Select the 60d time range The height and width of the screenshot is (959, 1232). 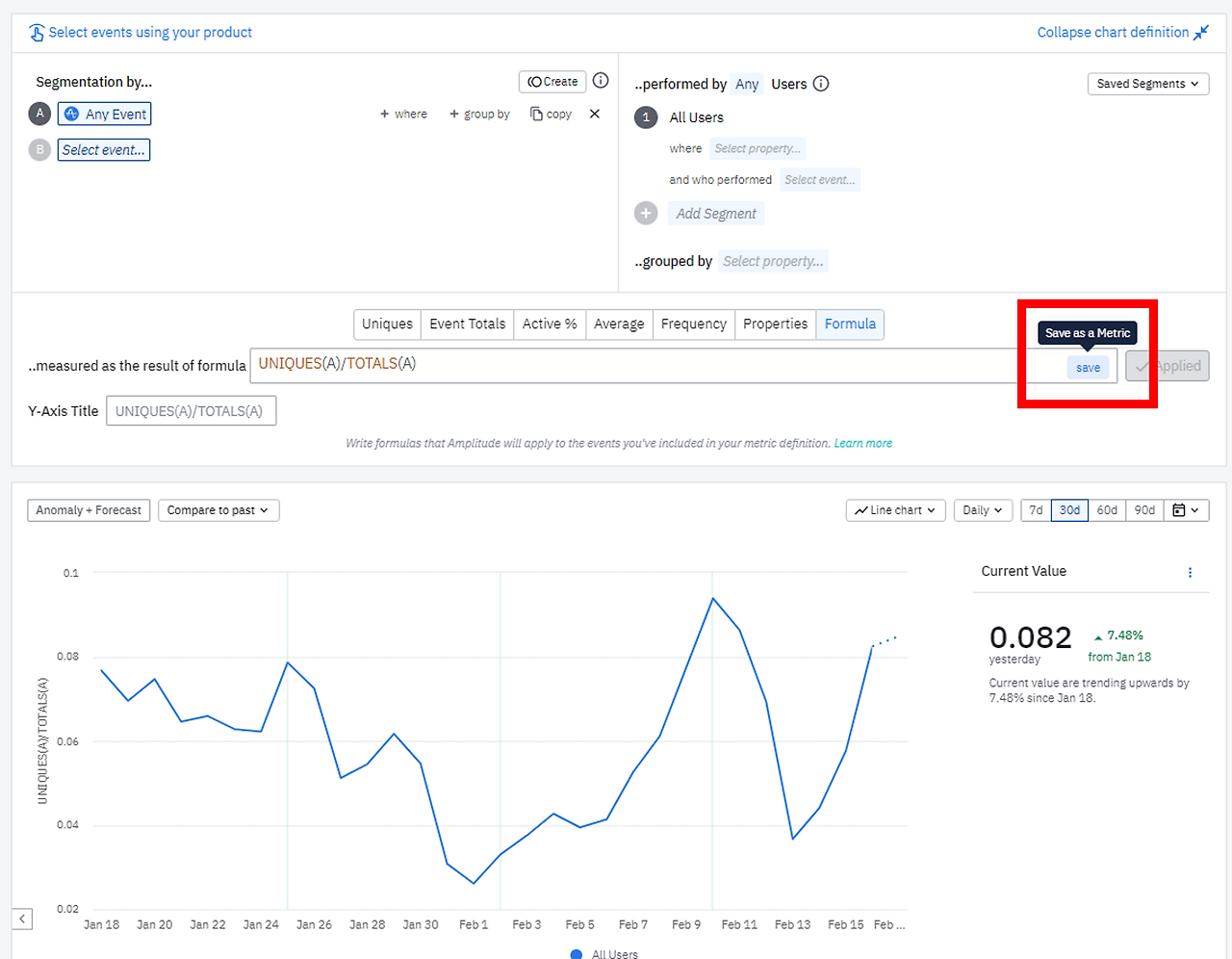point(1107,510)
